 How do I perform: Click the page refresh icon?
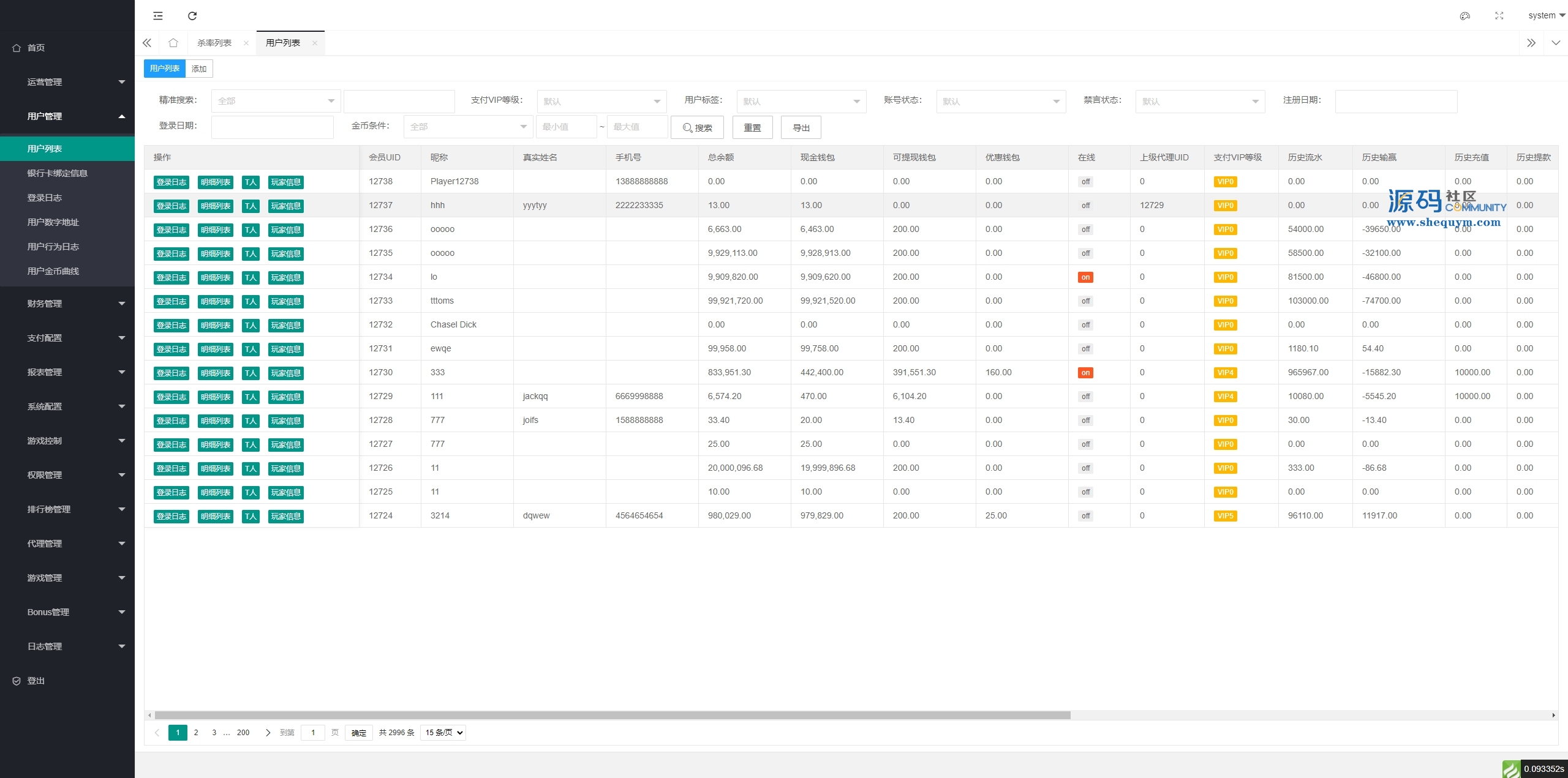[192, 16]
